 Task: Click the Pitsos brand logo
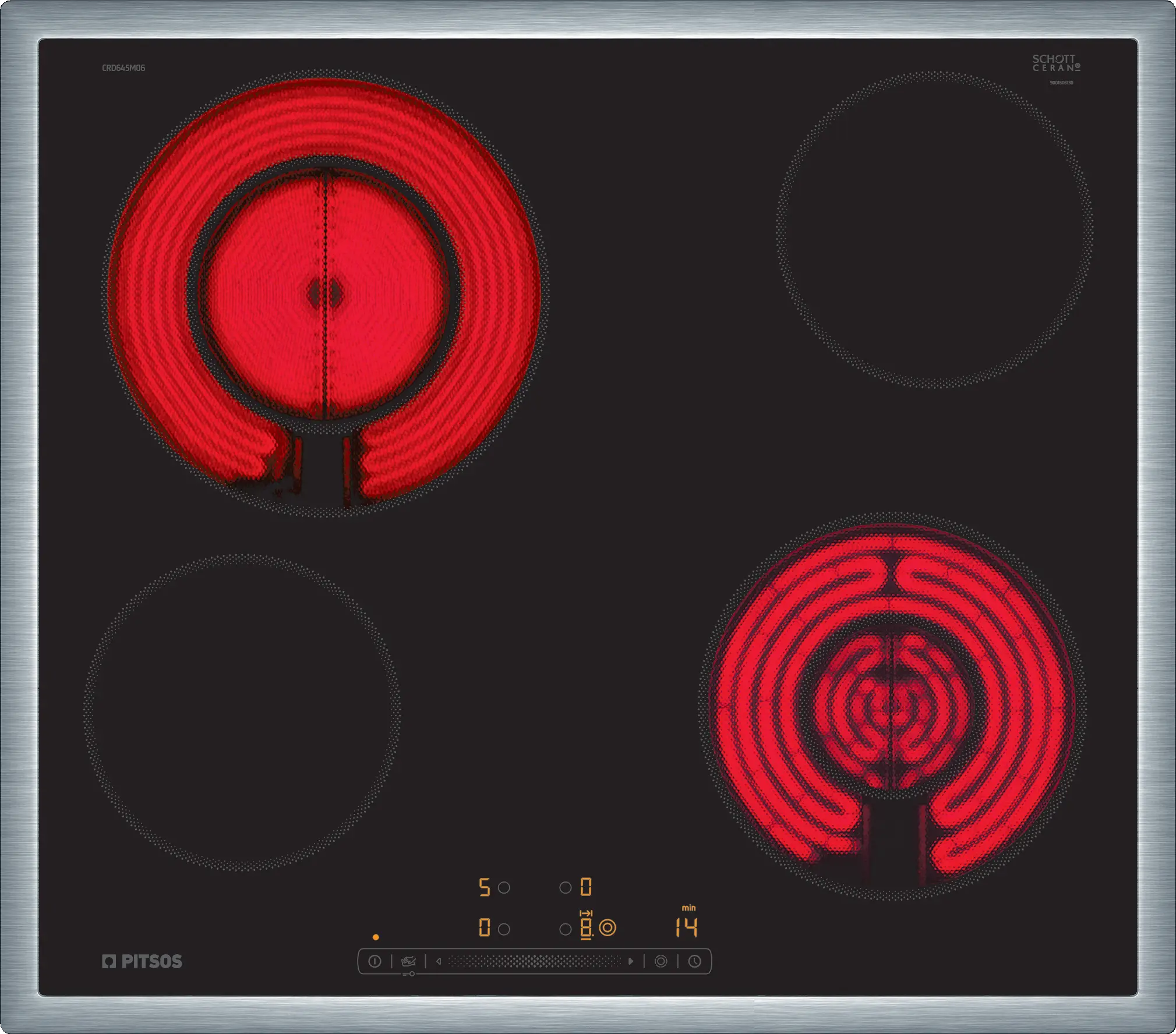[142, 961]
